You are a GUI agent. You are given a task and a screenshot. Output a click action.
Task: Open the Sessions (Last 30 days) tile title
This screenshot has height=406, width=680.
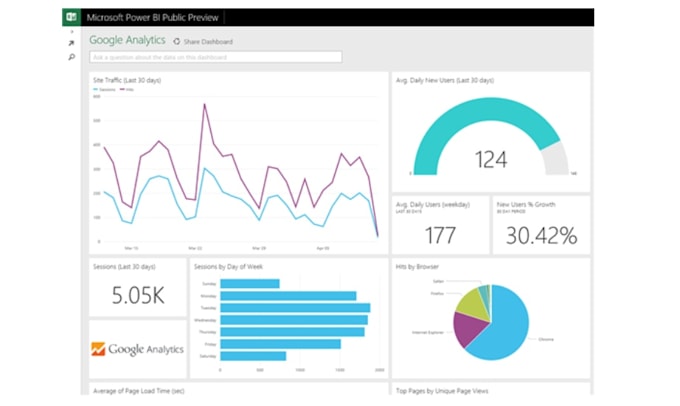click(124, 267)
